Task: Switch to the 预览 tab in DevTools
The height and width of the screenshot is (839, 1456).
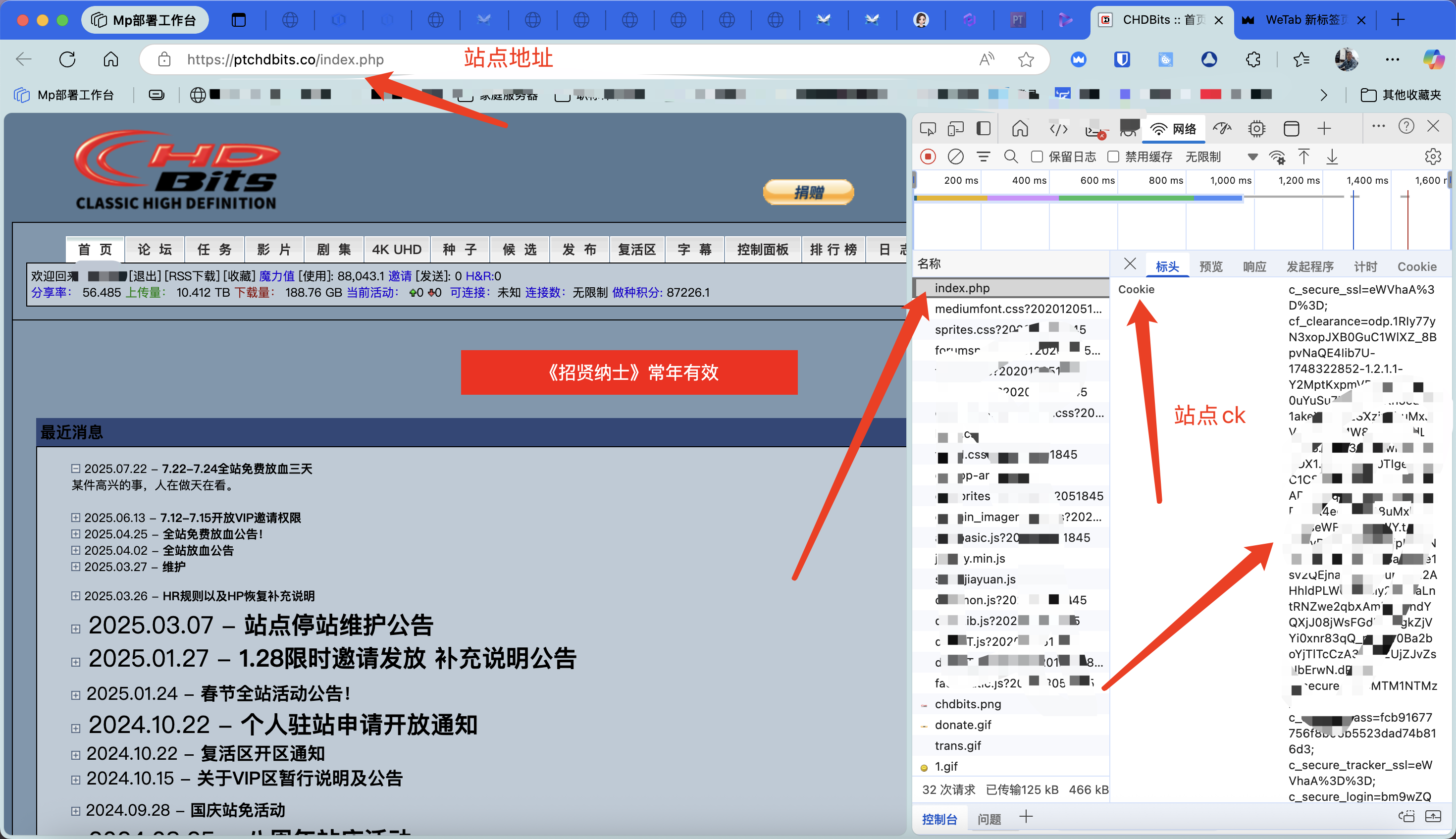Action: click(1210, 266)
